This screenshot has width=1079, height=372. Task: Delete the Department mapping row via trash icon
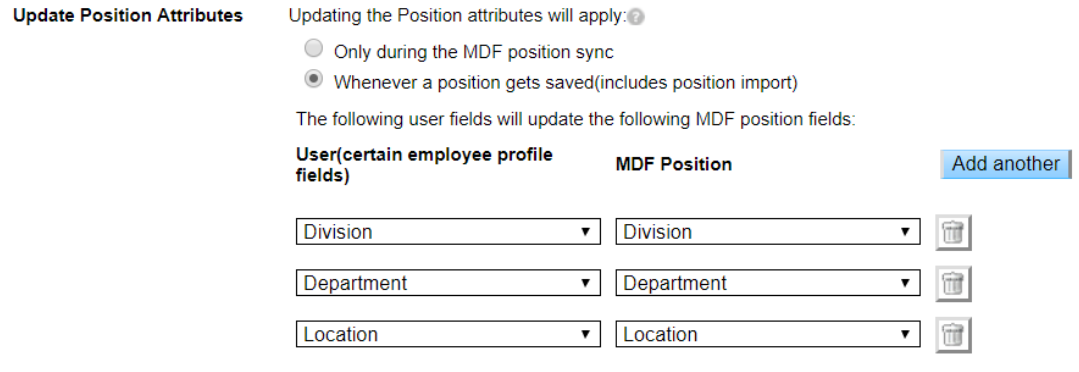953,283
